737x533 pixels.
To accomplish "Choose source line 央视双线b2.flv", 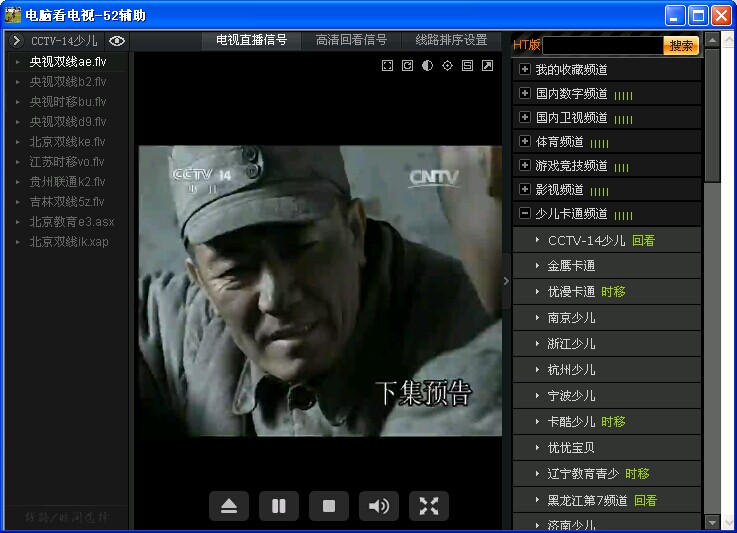I will click(x=68, y=82).
